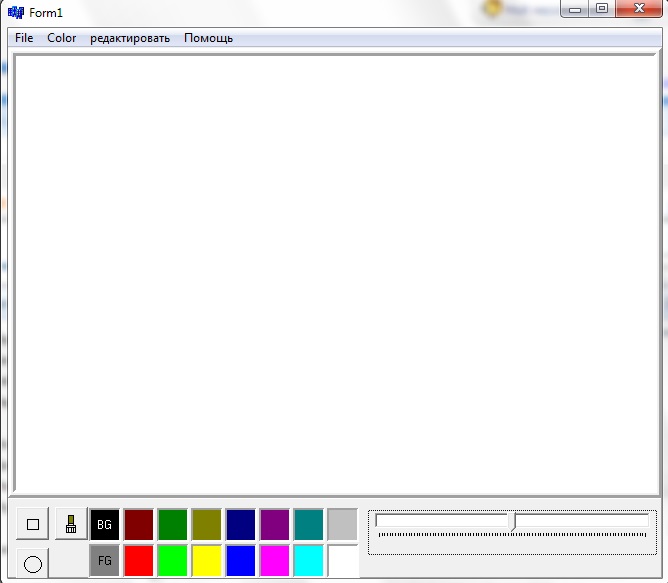Open the редактировать menu
The width and height of the screenshot is (668, 583).
130,38
